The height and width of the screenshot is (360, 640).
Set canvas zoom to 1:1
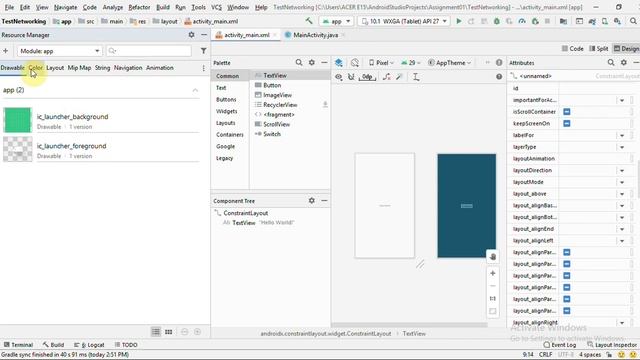tap(493, 298)
